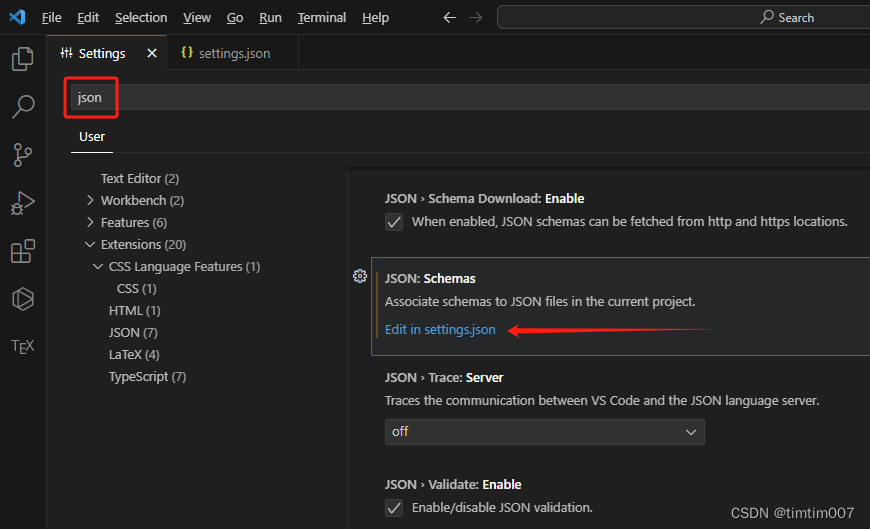
Task: Open the Source Control view
Action: (x=23, y=155)
